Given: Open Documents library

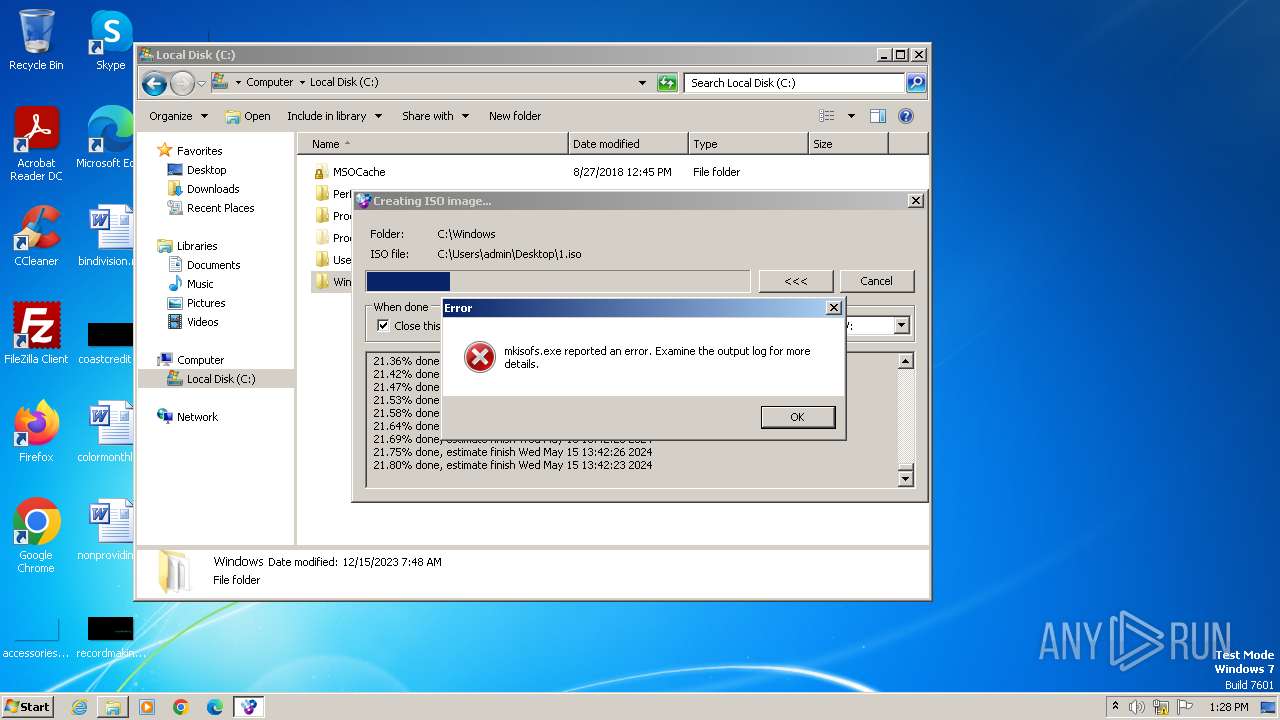Looking at the screenshot, I should pyautogui.click(x=213, y=265).
